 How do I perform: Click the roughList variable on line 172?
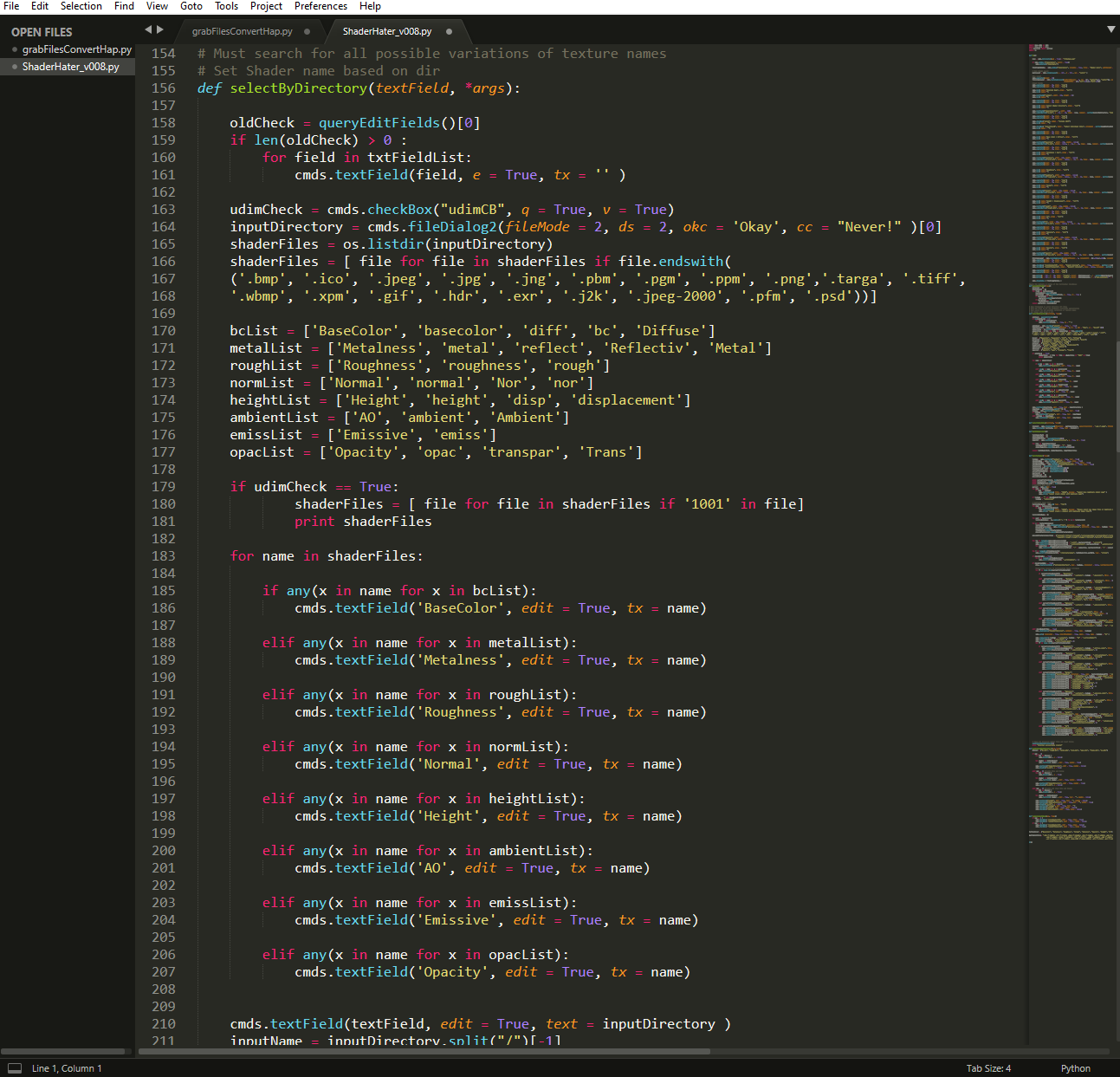click(266, 366)
